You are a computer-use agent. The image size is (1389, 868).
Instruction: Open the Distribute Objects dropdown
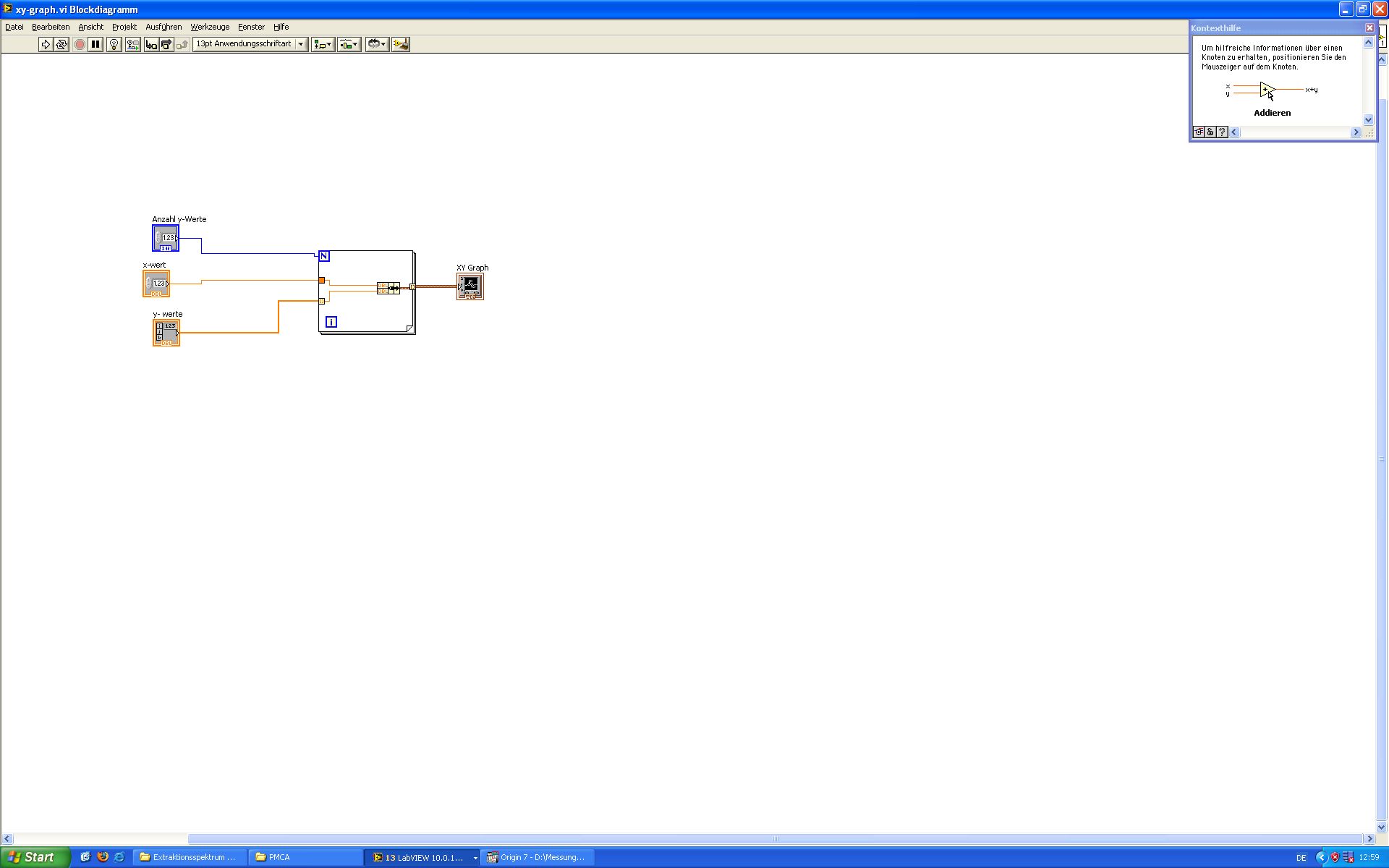(349, 45)
